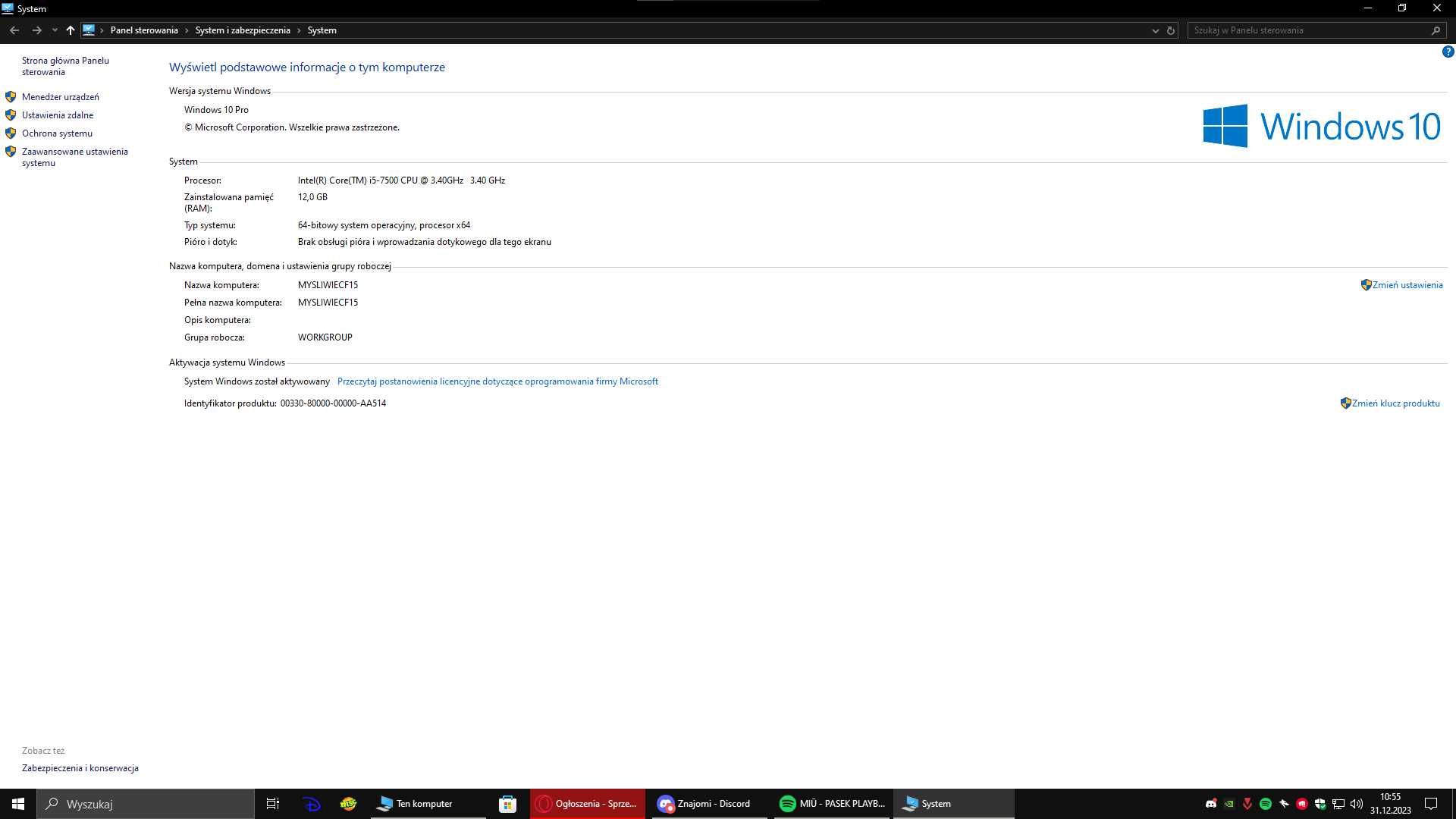Click Zmień klucz produktu link
1456x819 pixels.
pos(1396,403)
